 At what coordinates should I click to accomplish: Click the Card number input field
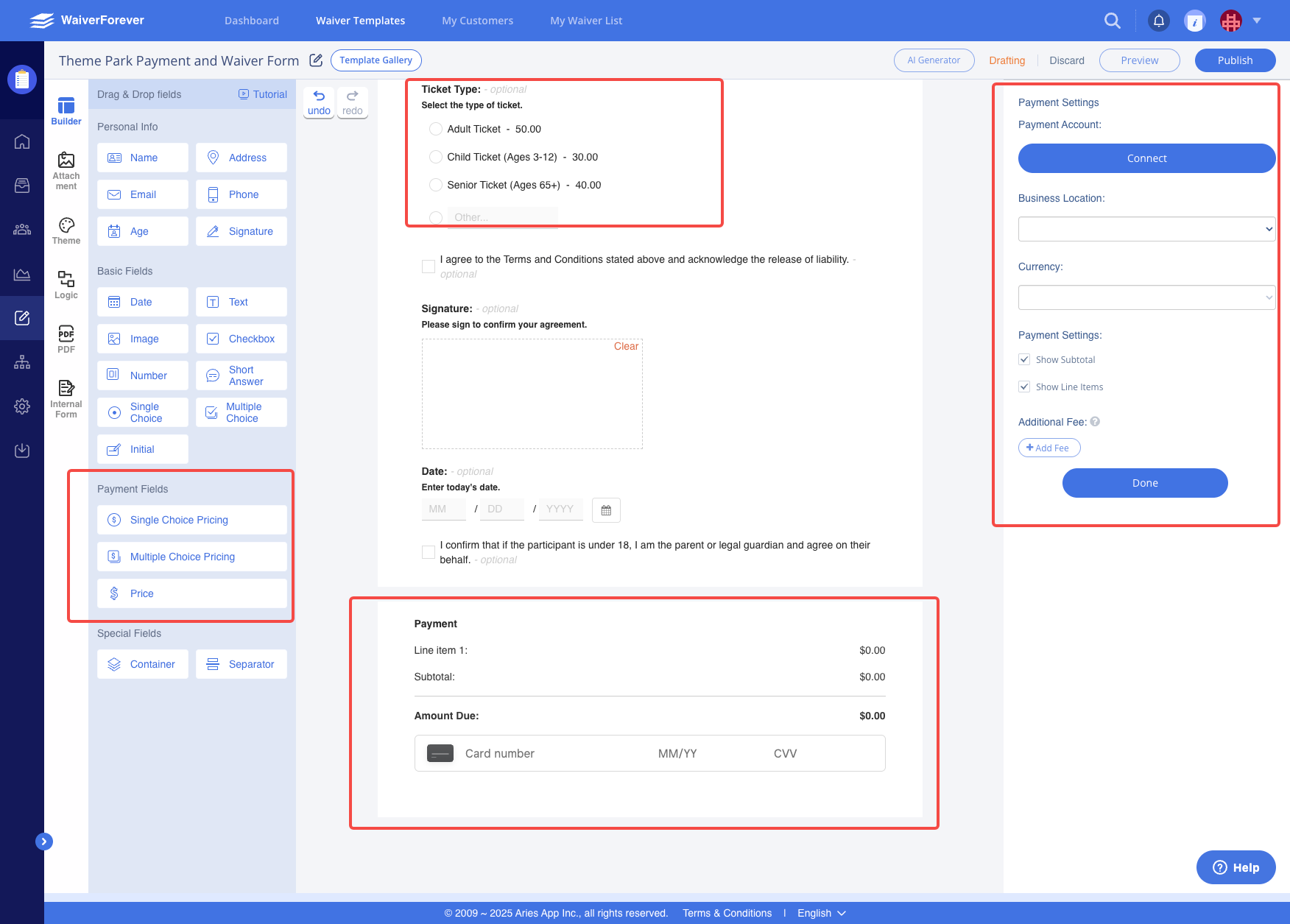point(545,753)
